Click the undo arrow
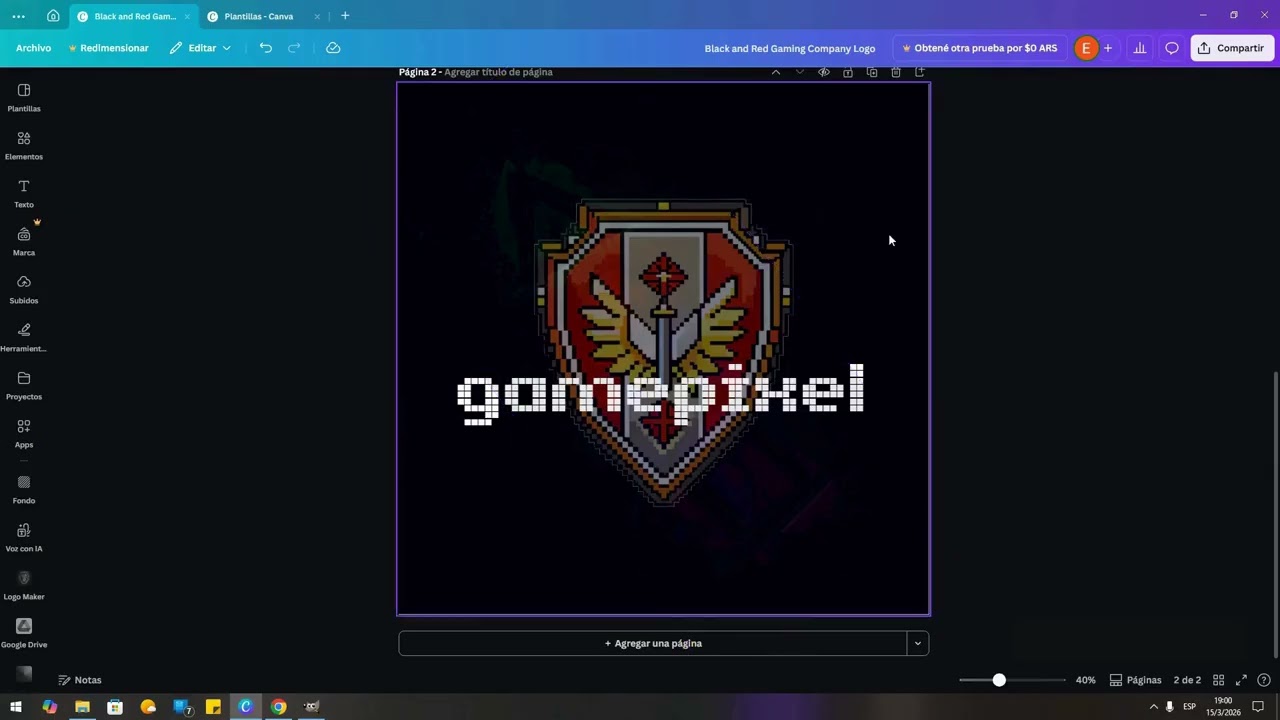The image size is (1280, 720). [265, 48]
